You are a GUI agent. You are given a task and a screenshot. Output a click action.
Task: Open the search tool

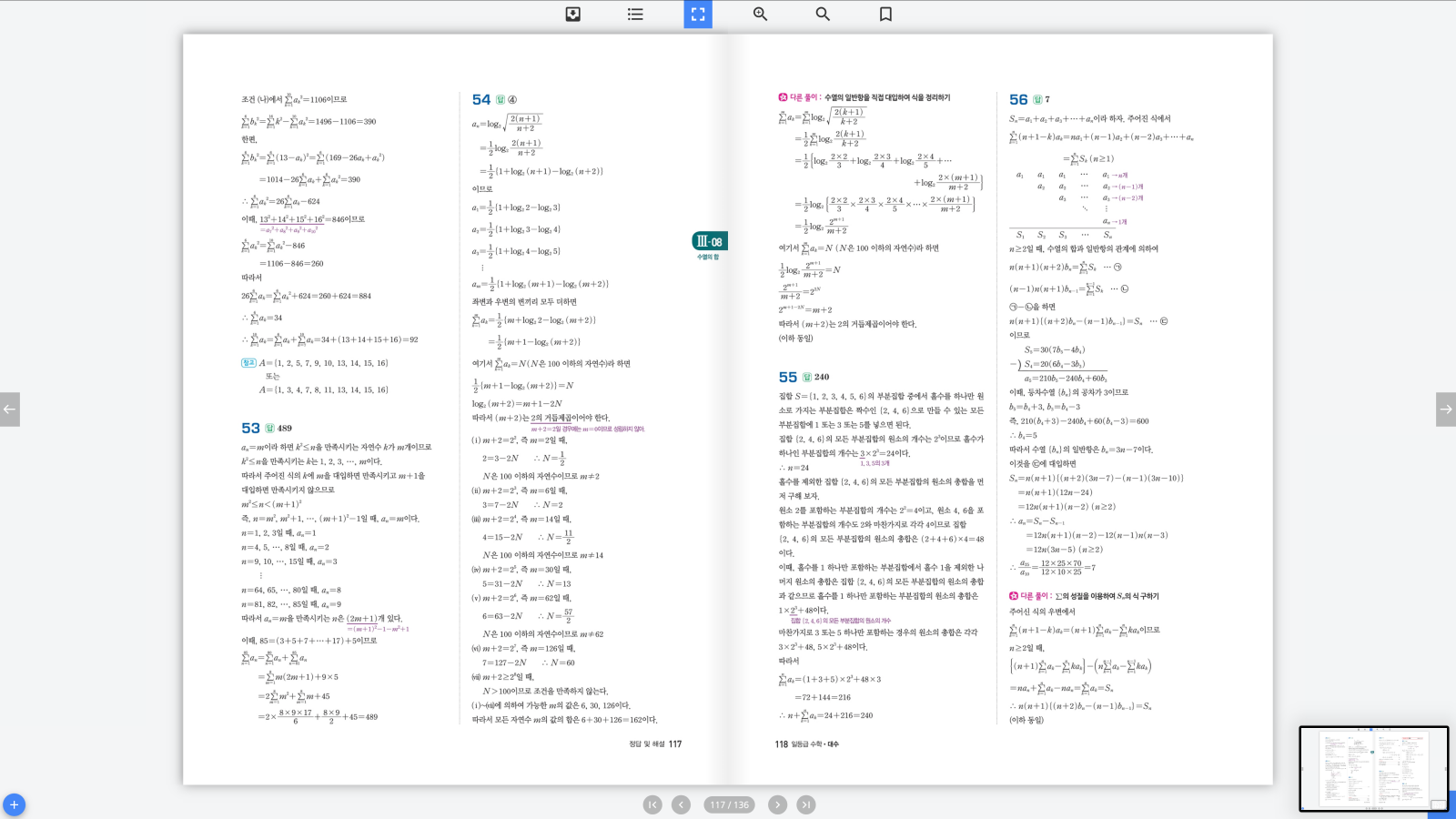822,14
